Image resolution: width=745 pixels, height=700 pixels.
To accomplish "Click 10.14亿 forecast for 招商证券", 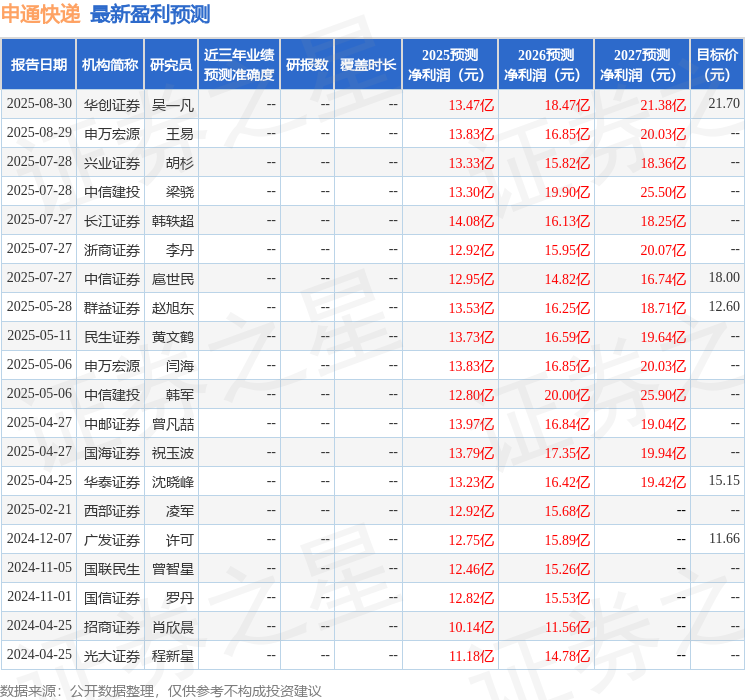I will pyautogui.click(x=471, y=627).
